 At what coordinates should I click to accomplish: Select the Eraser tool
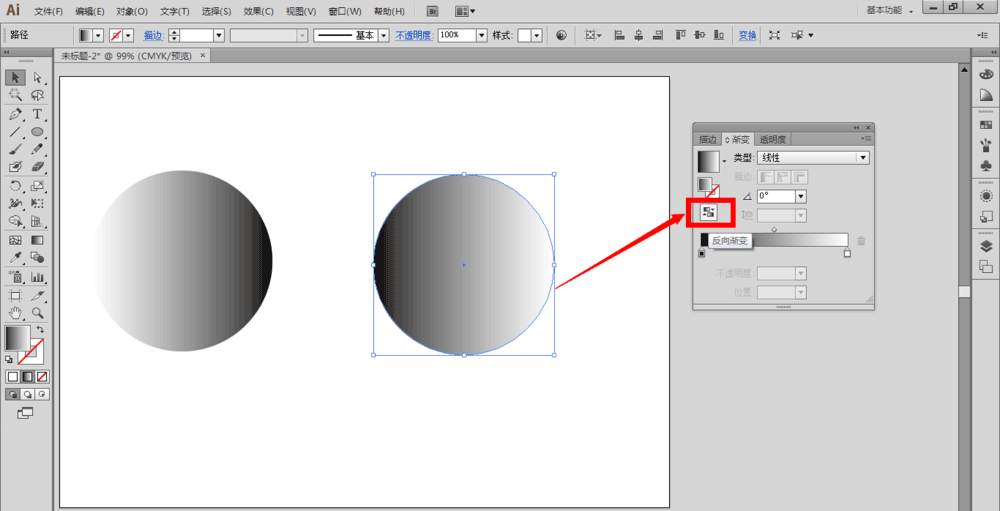(x=37, y=168)
